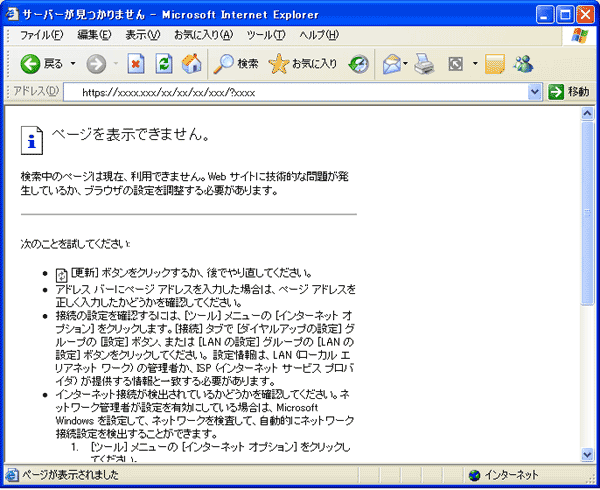Close the Internet Explorer window
Screen dimensions: 600x490
click(586, 15)
